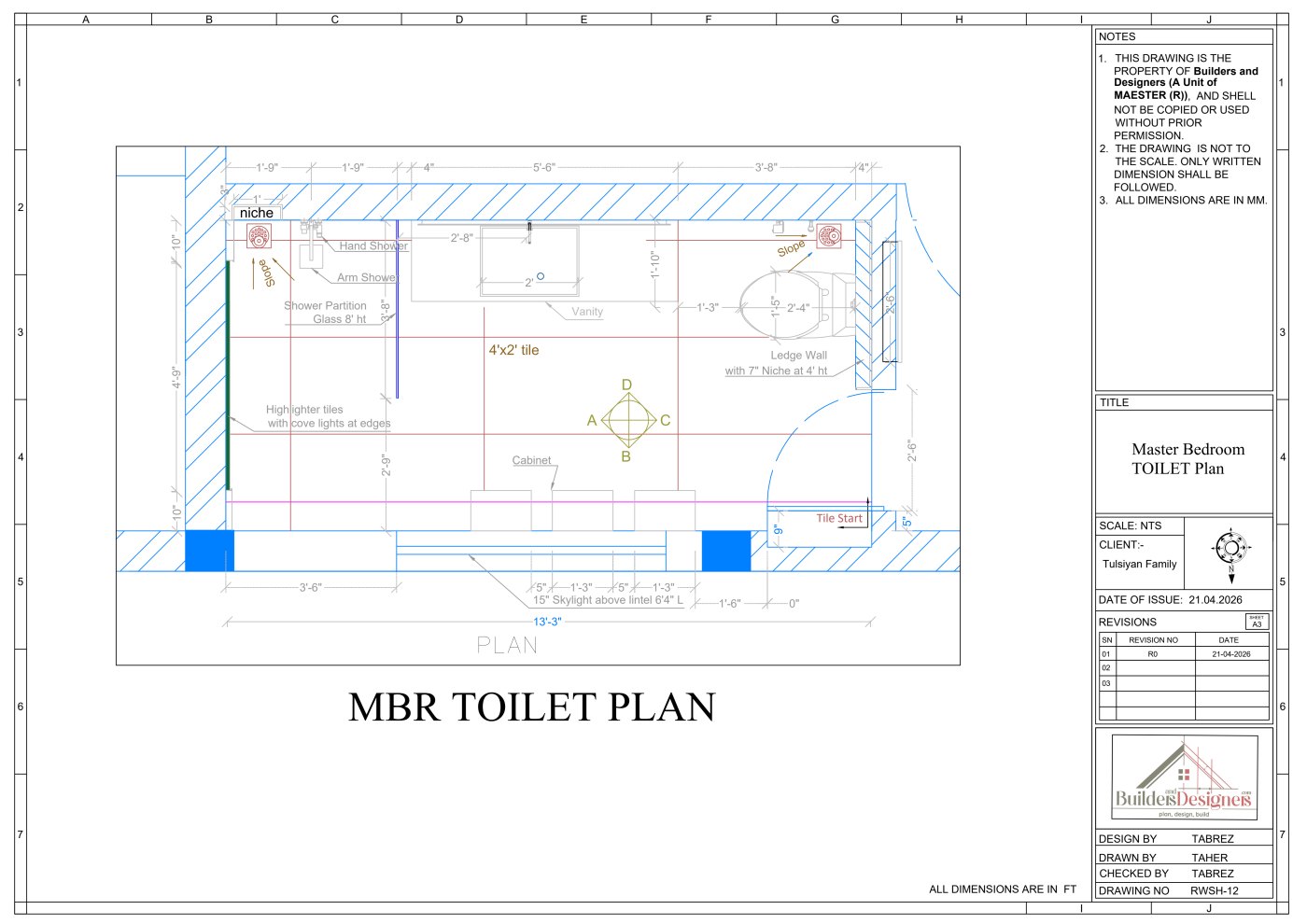Select the blue glass partition line
Viewport: 1307px width, 924px height.
397,310
